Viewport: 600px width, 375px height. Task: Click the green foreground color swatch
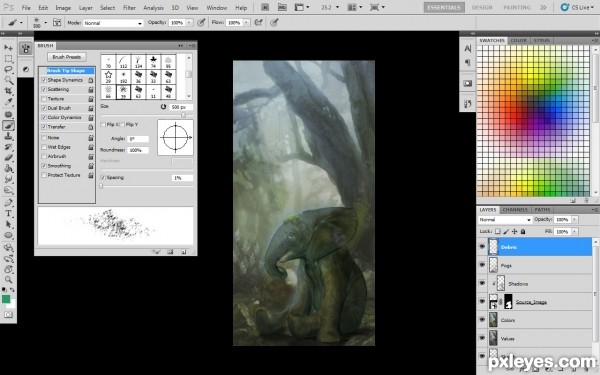[6, 299]
